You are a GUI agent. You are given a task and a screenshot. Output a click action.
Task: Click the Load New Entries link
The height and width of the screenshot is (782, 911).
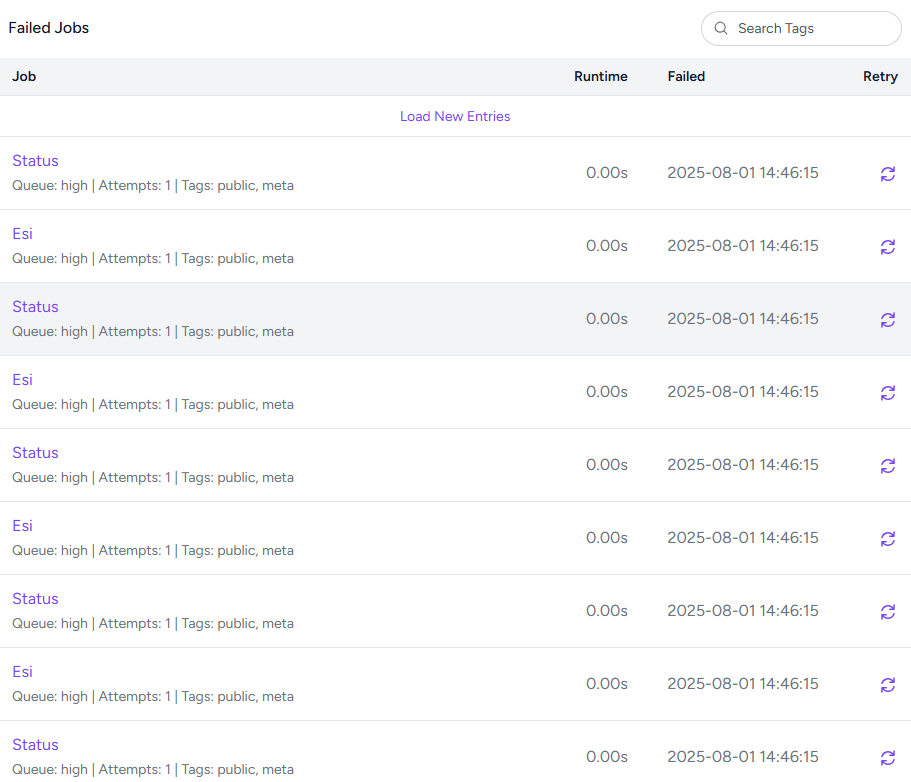click(455, 117)
